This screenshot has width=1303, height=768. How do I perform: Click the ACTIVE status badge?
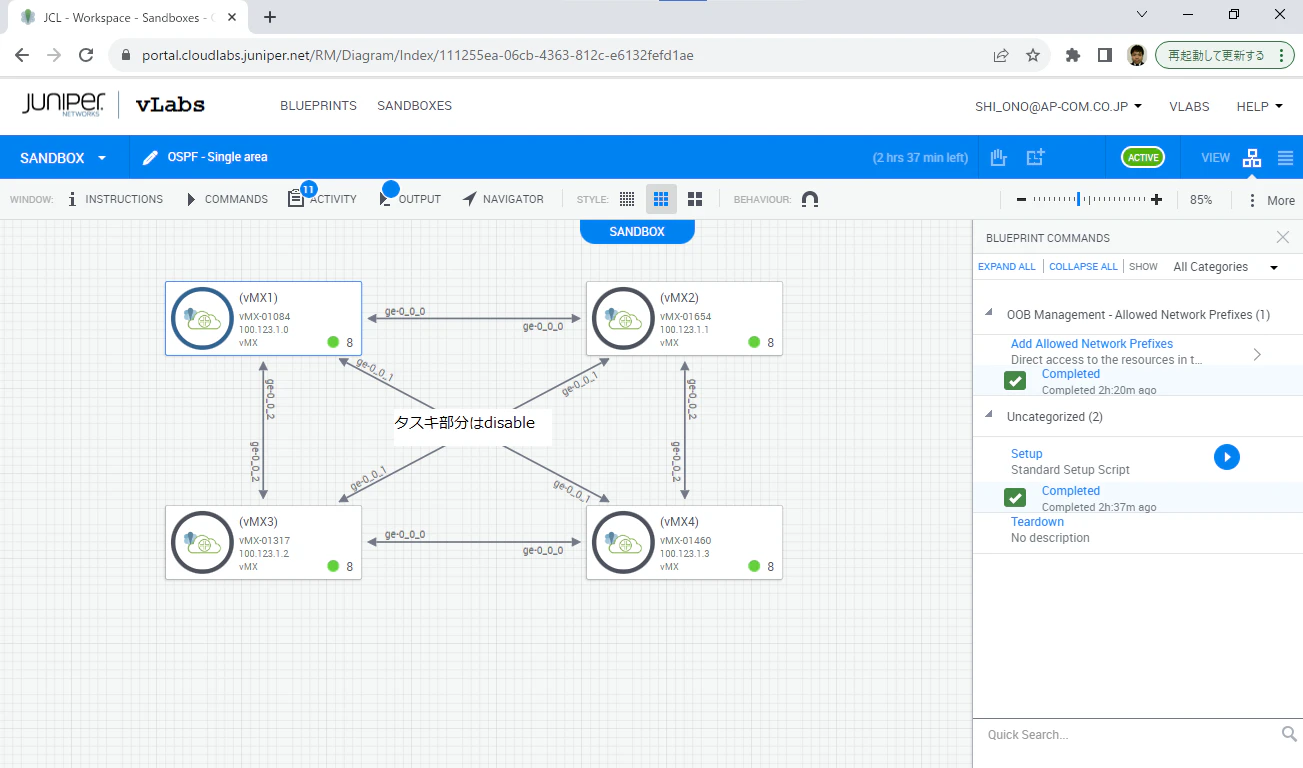click(x=1143, y=157)
